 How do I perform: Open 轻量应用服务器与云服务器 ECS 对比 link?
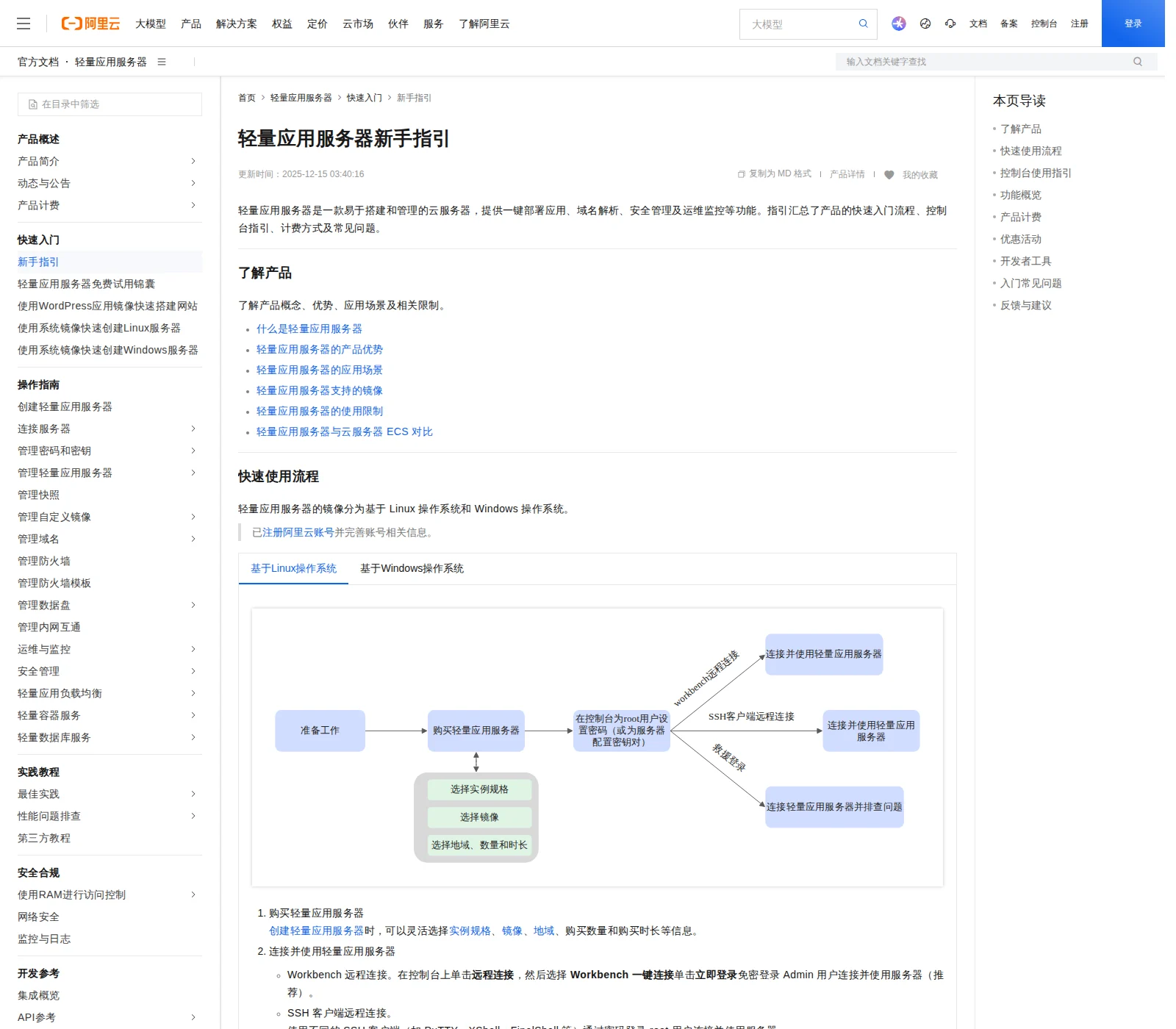345,432
